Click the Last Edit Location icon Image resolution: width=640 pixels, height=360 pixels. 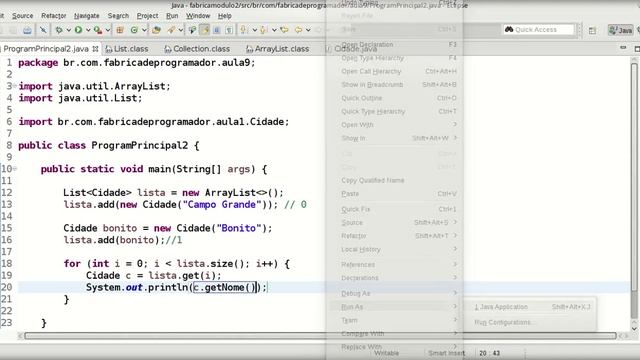pos(284,30)
